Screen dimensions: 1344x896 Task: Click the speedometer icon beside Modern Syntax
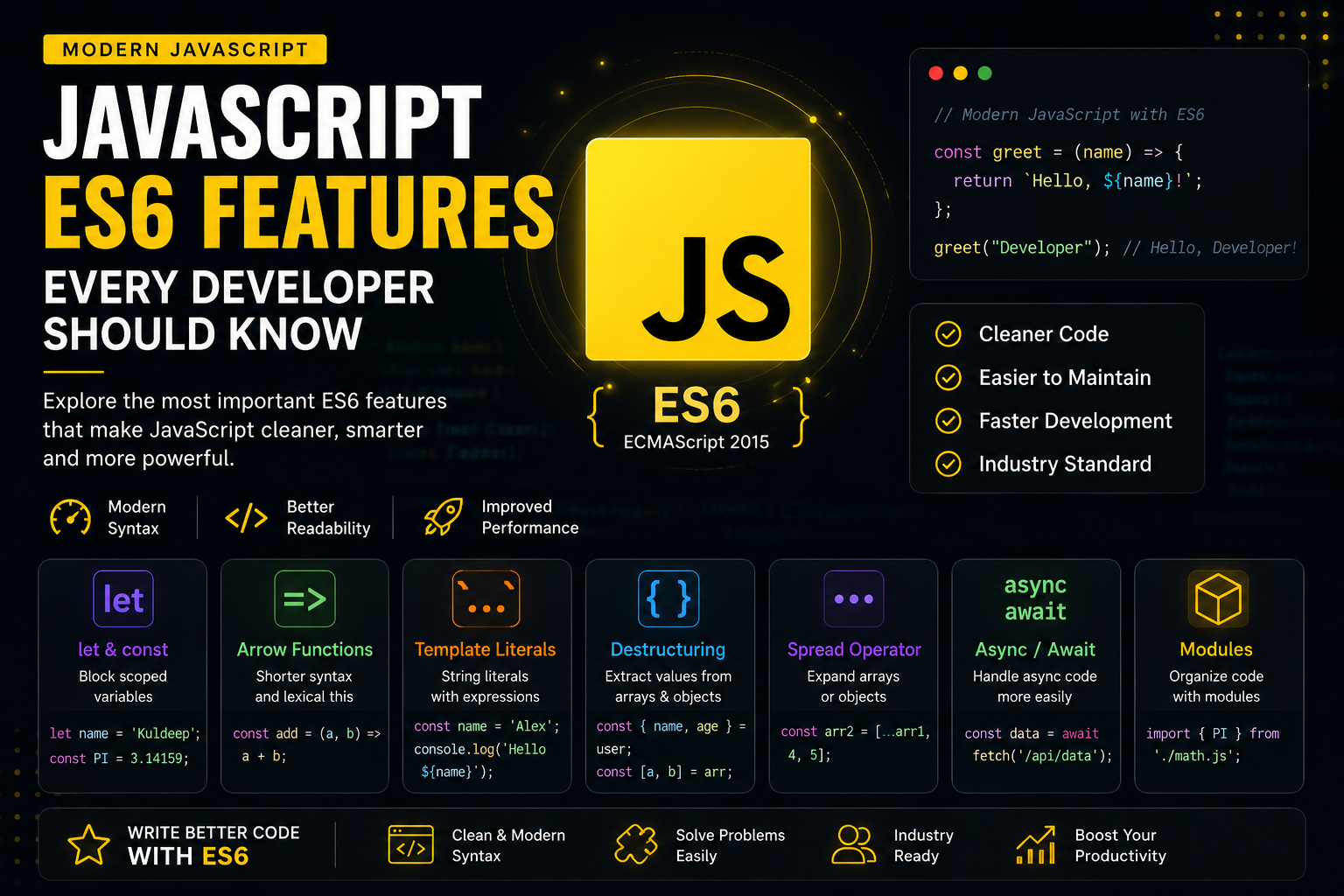71,517
